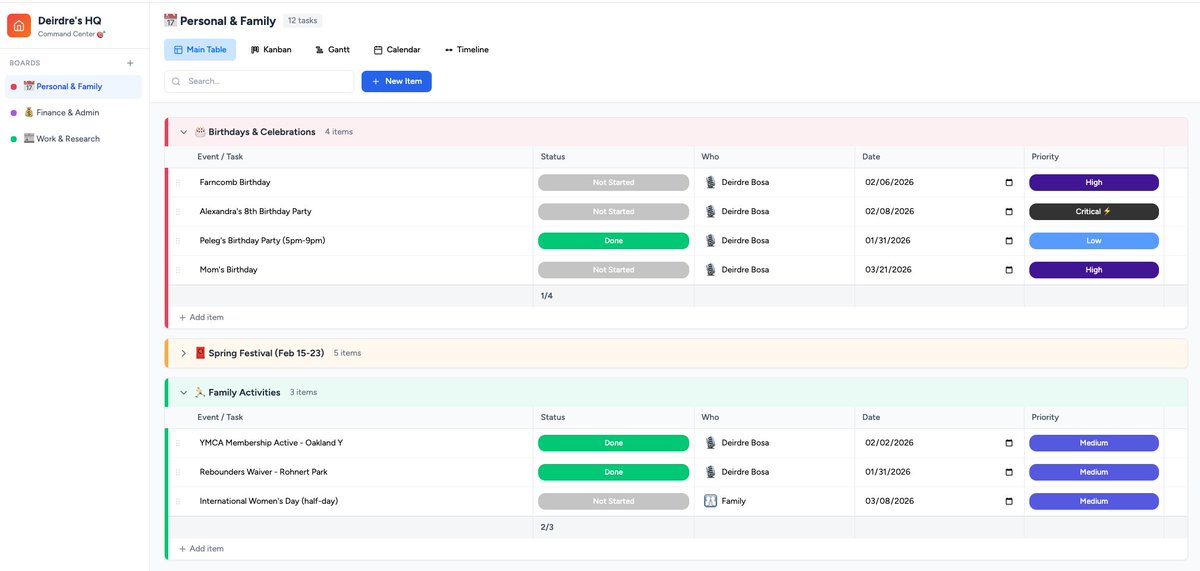Open calendar picker for Peleg's Birthday Party date
1200x571 pixels.
[x=1008, y=241]
